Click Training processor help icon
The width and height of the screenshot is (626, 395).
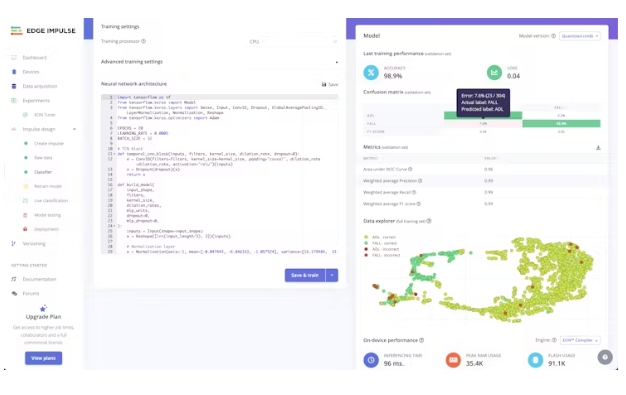[144, 41]
